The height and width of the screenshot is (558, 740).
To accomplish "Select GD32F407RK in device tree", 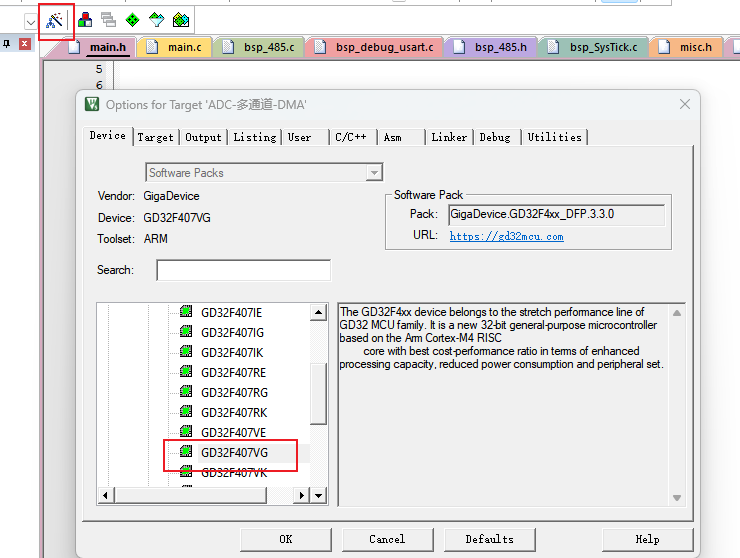I will pos(234,413).
